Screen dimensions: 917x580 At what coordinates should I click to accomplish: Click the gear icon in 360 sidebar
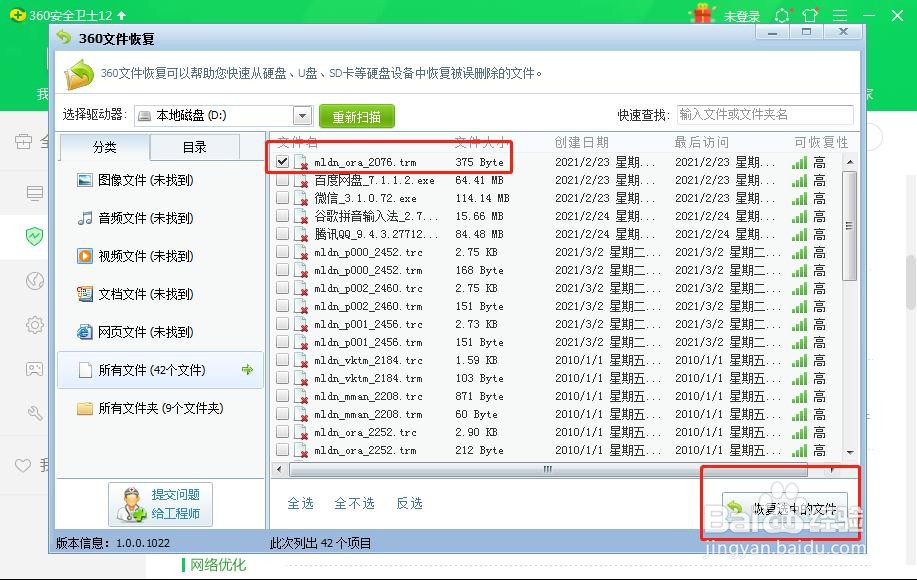[35, 324]
